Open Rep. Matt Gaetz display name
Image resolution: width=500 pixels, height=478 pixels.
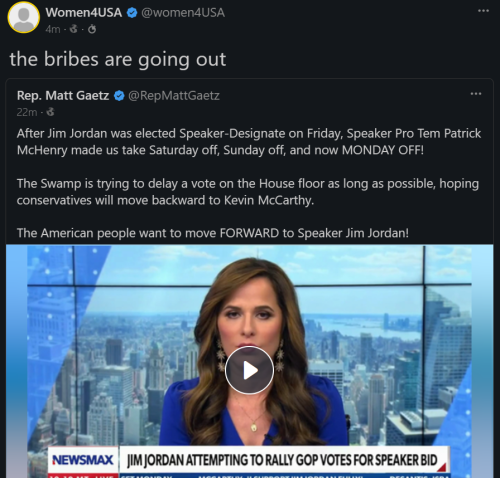(x=63, y=96)
